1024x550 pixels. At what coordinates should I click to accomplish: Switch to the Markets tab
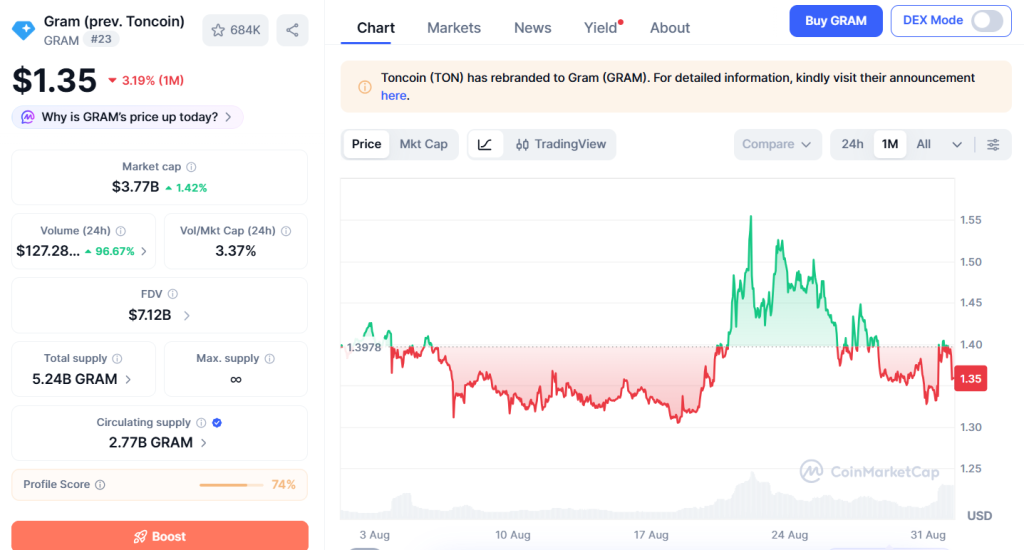[454, 28]
